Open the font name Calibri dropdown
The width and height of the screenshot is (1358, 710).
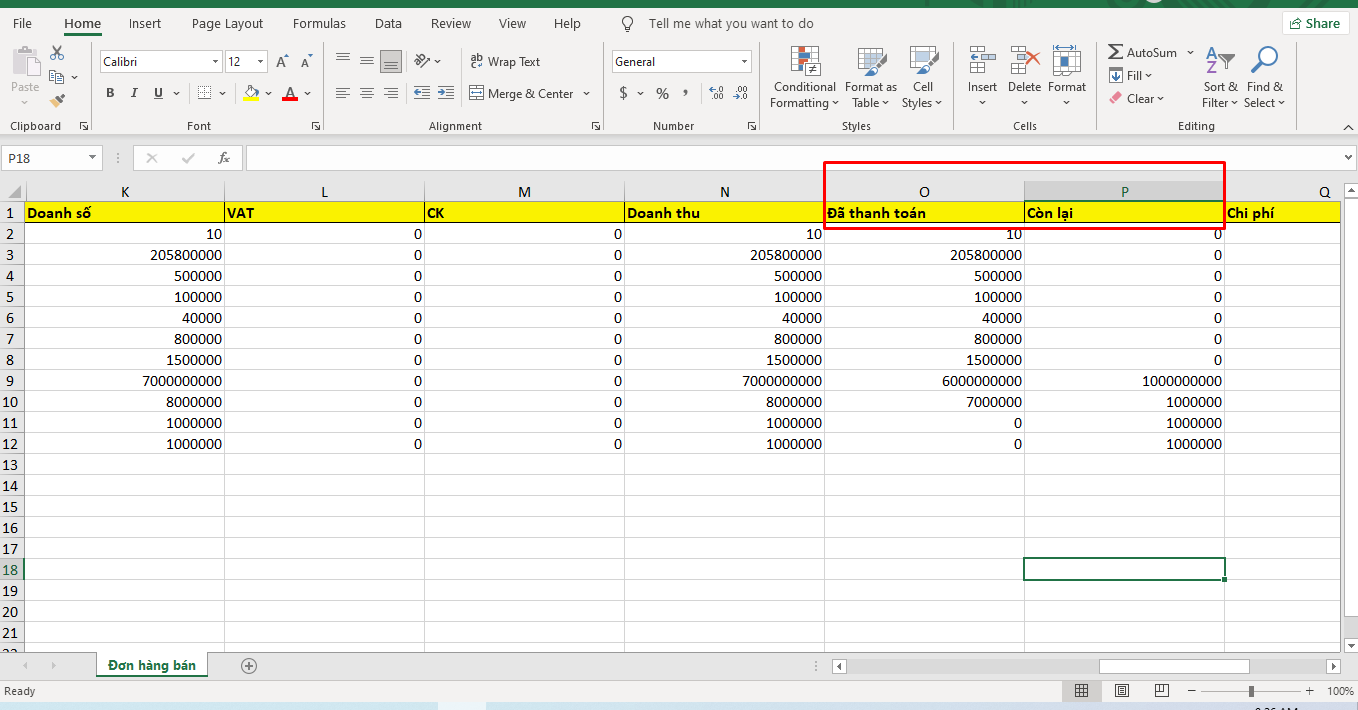[x=215, y=62]
